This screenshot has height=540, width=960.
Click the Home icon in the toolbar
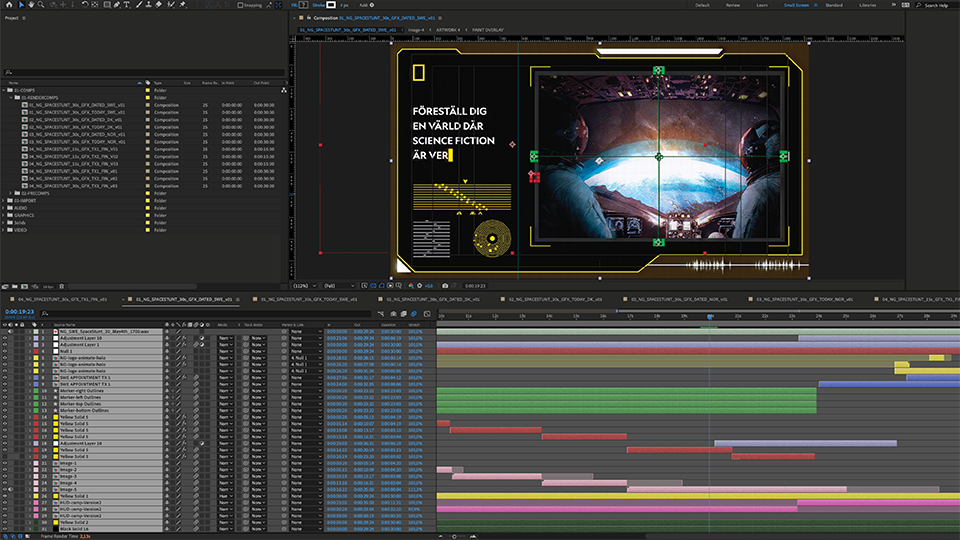pyautogui.click(x=9, y=5)
